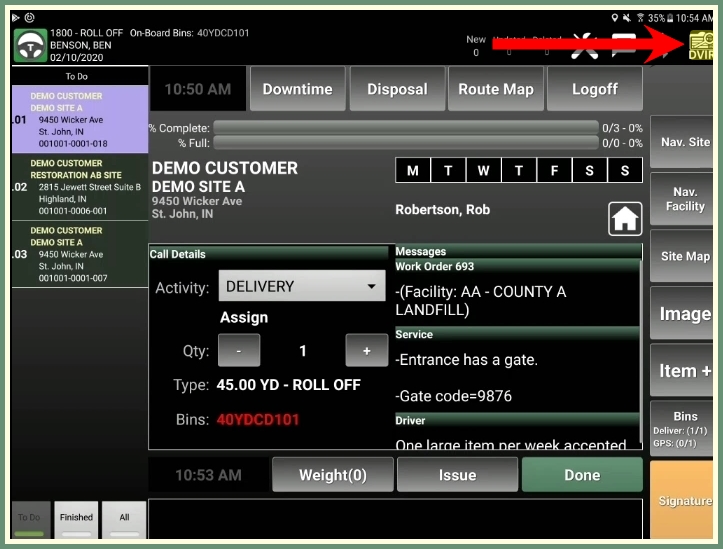Select stop .02 Restoration AB Site
723x549 pixels.
(x=80, y=187)
